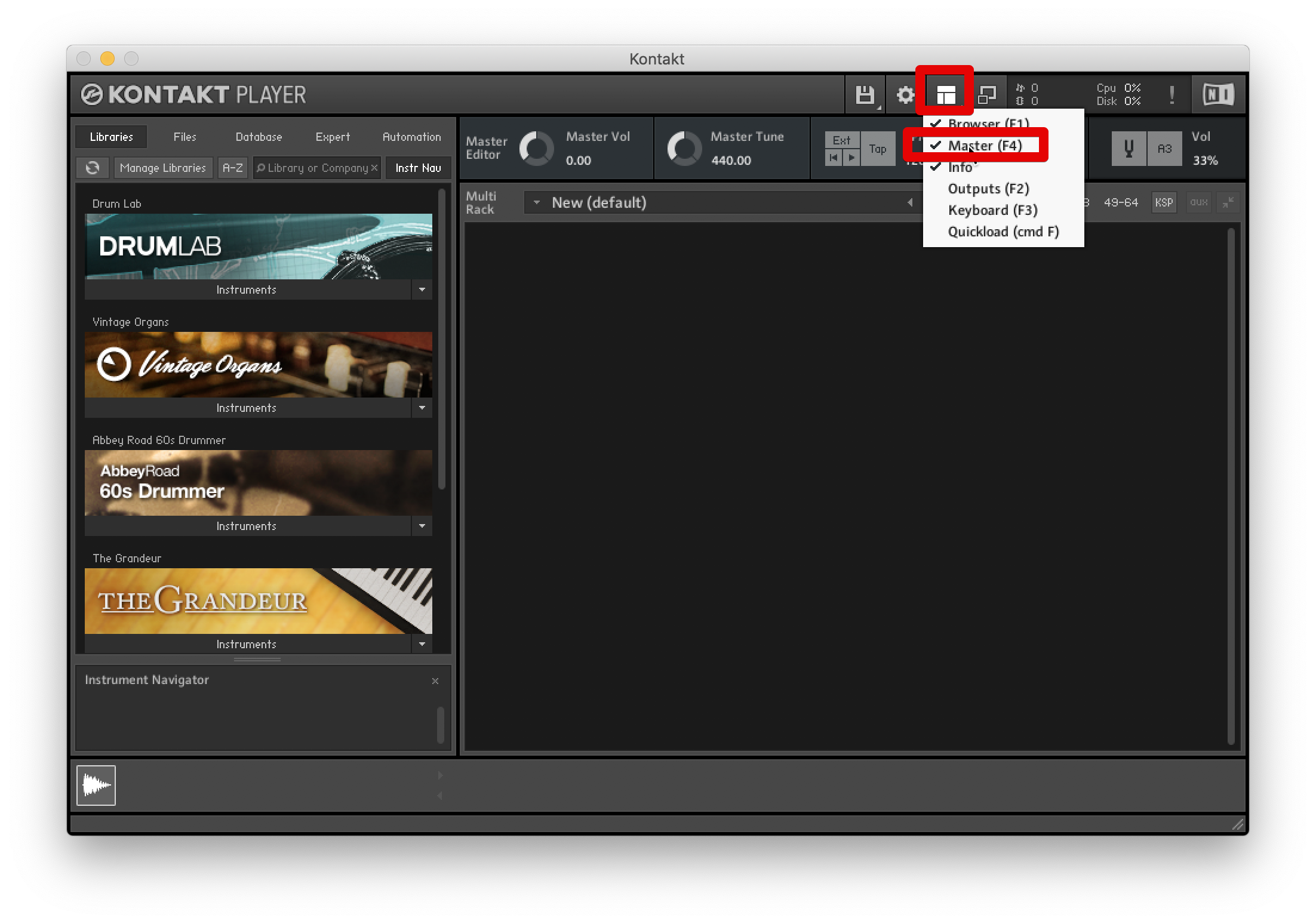Click the workspace layout icon

point(946,94)
